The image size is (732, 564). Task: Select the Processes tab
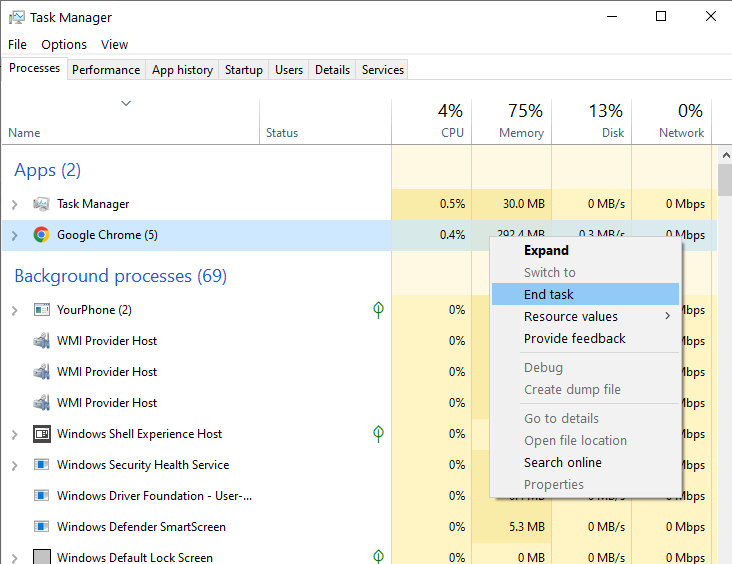pos(35,68)
